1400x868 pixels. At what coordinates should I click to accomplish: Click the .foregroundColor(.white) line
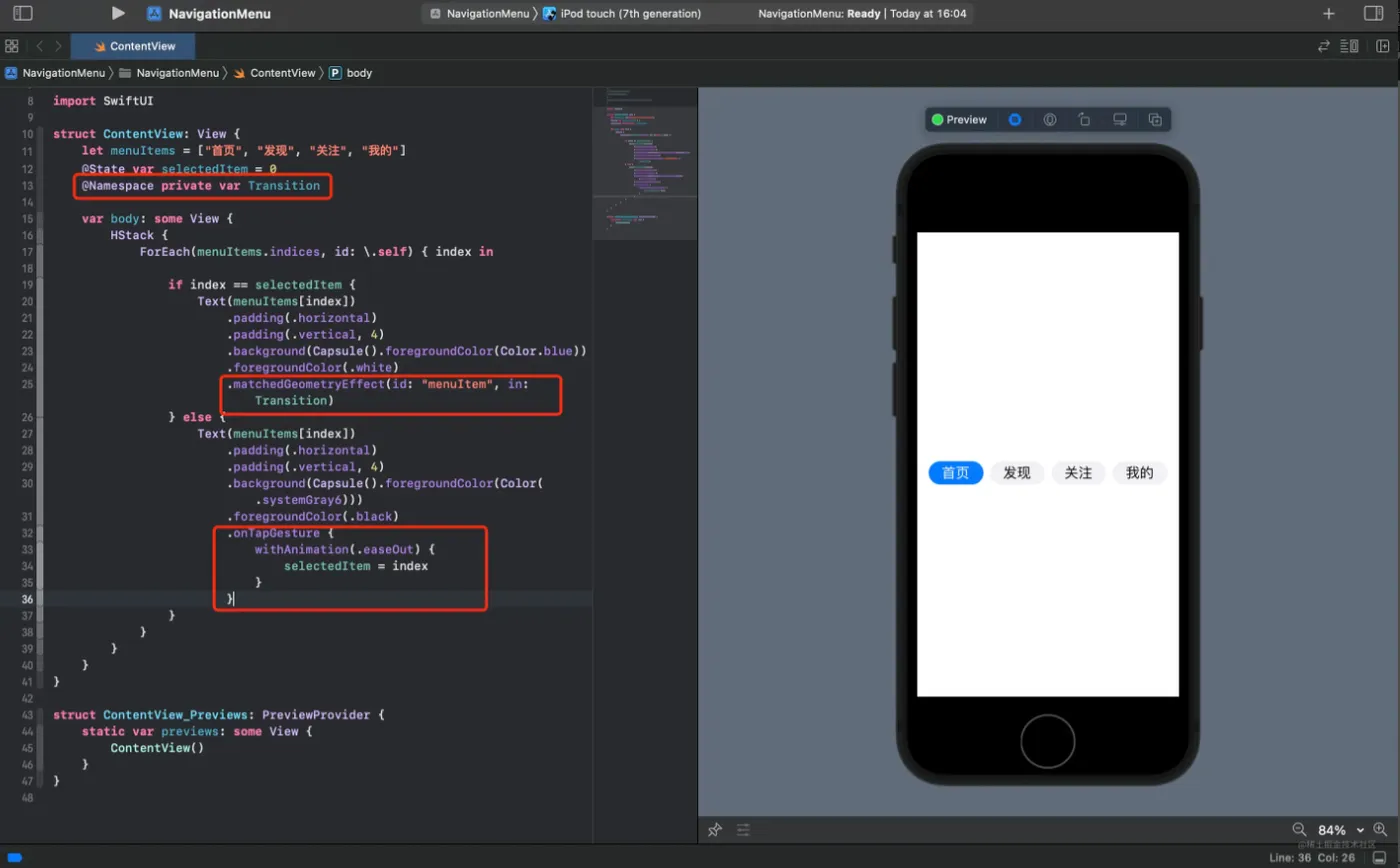(312, 367)
